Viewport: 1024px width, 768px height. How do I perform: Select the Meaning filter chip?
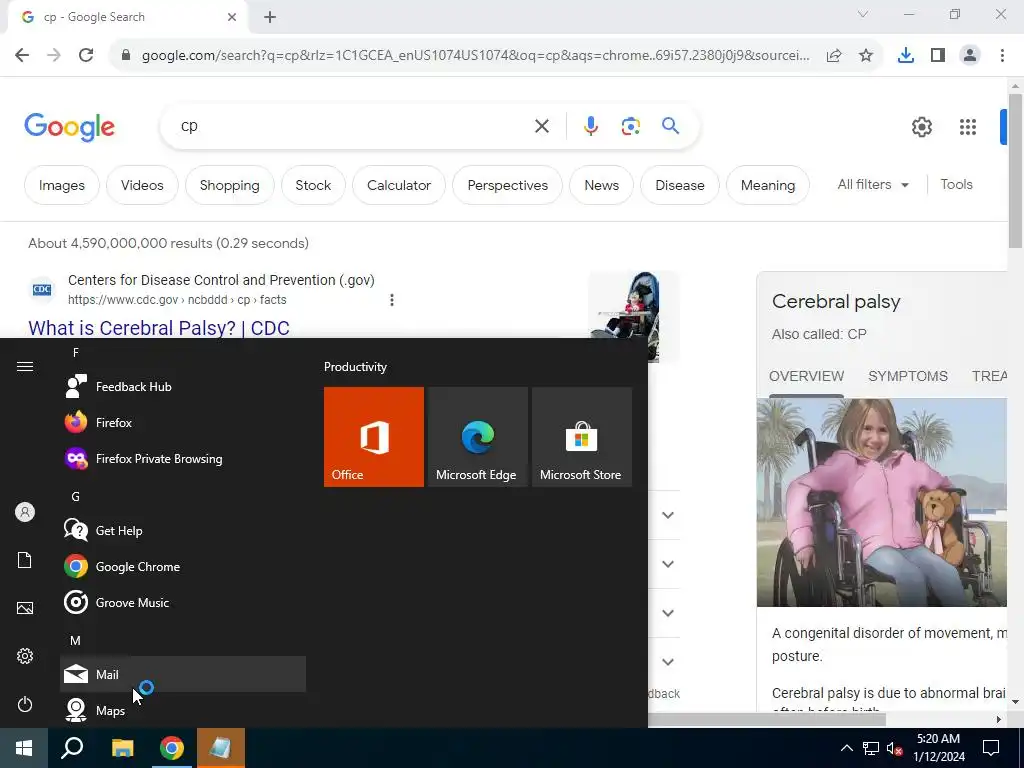tap(768, 185)
